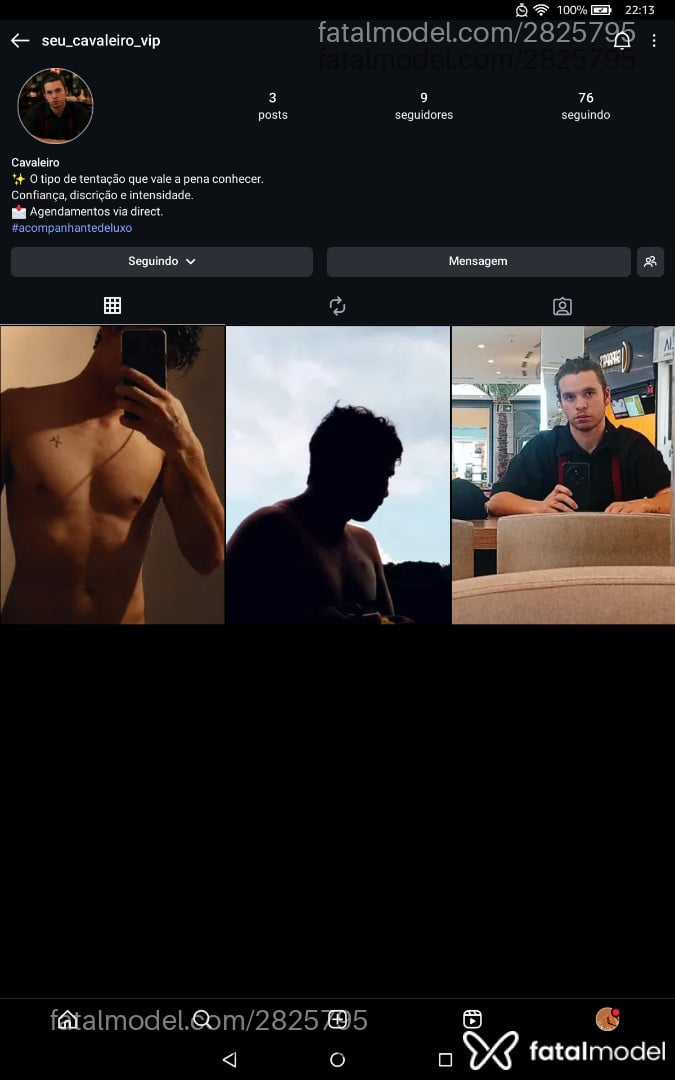Open the 76 seguindo list

[585, 106]
